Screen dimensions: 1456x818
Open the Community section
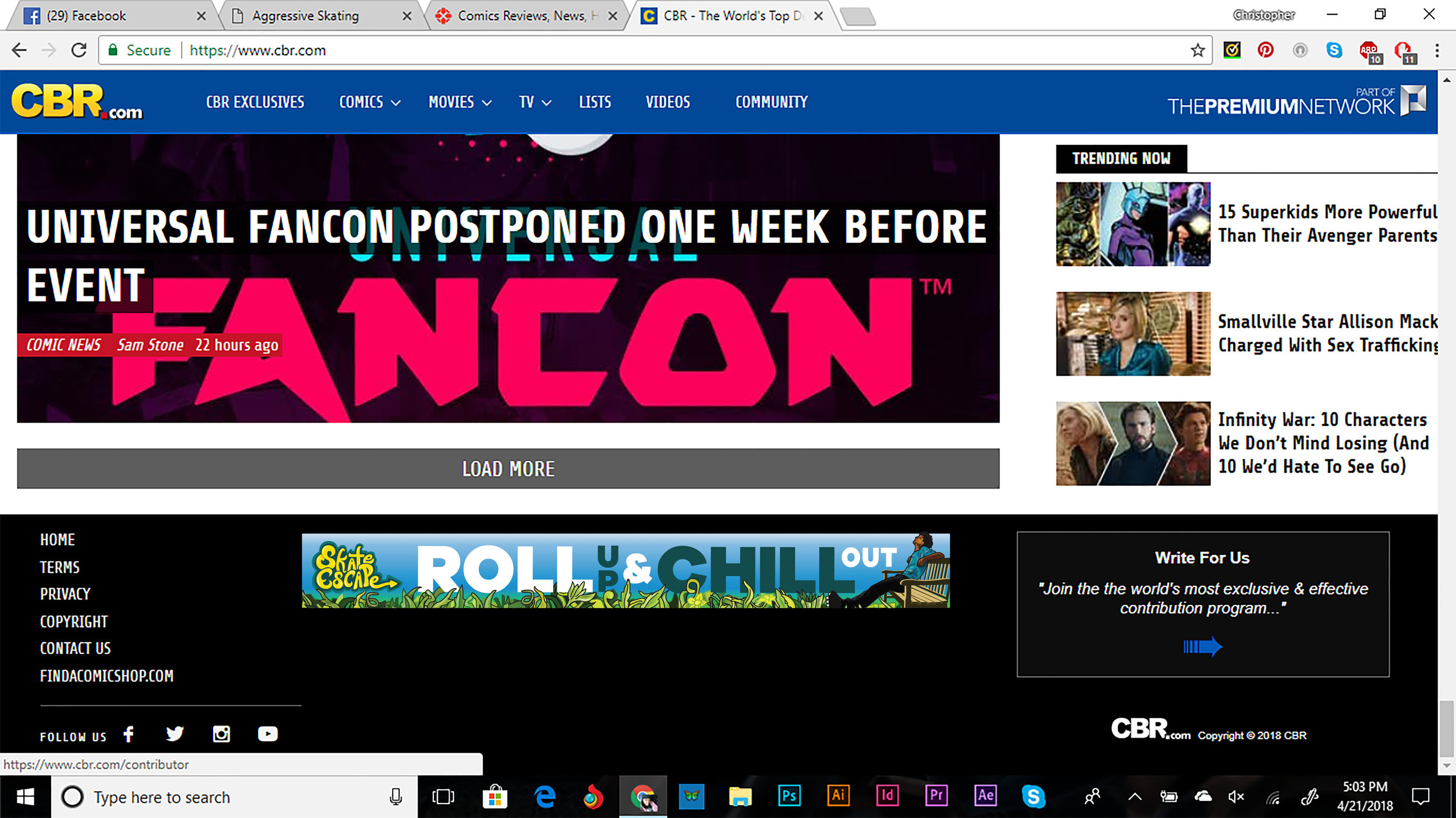(x=771, y=102)
